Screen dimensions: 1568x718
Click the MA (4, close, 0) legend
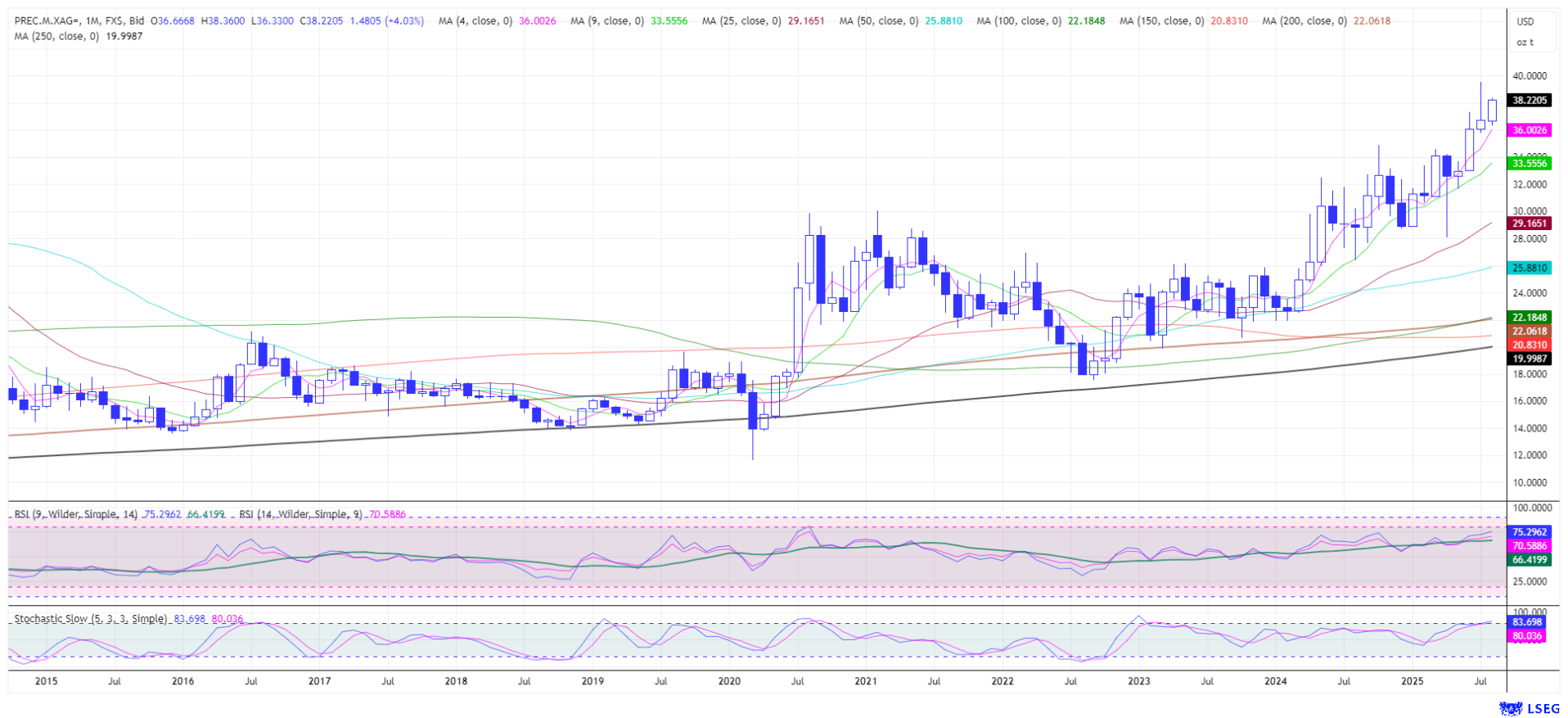click(x=475, y=20)
